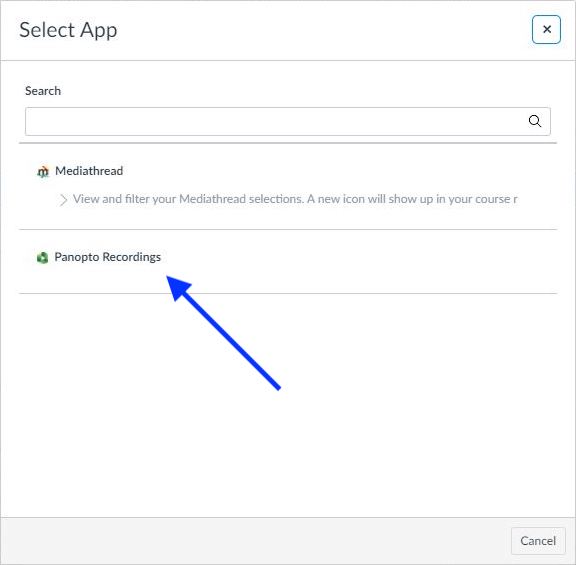
Task: Show full text of 'View and filter your Mediathread selections'
Action: click(64, 200)
